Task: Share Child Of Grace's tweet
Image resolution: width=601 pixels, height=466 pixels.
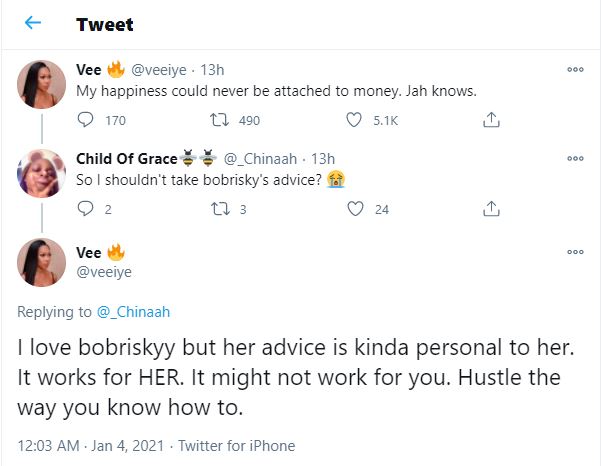Action: point(490,210)
